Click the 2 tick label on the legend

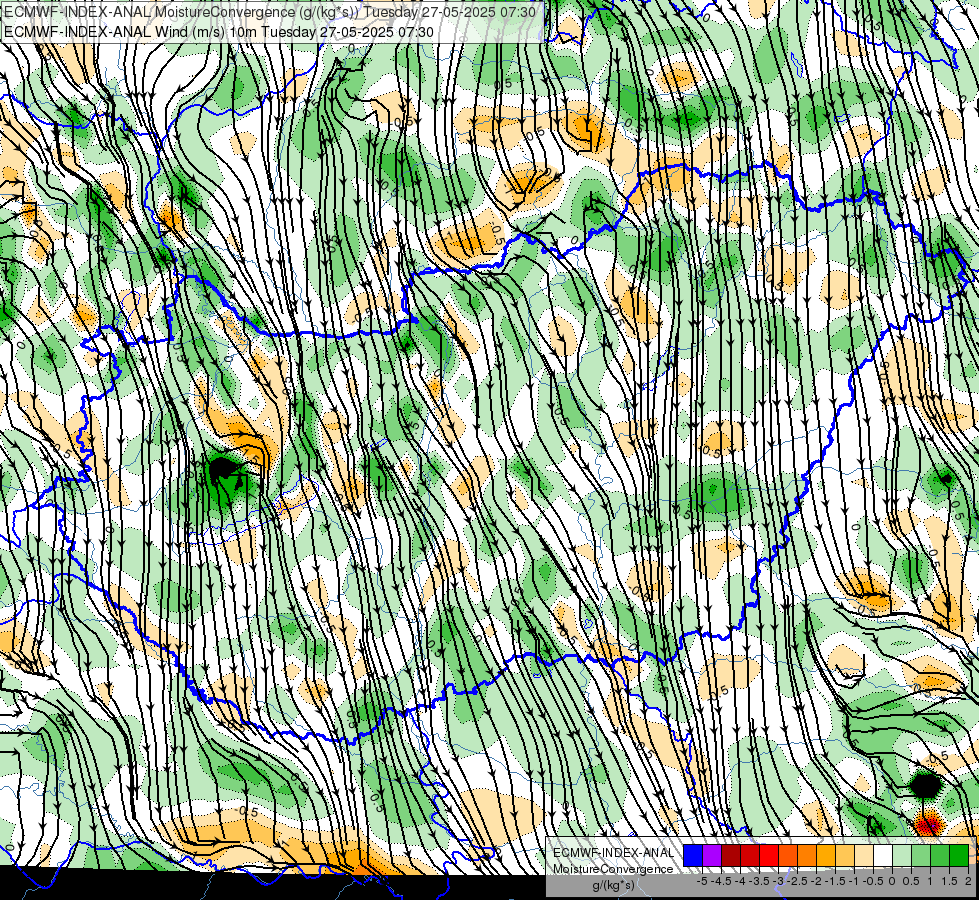pos(968,881)
